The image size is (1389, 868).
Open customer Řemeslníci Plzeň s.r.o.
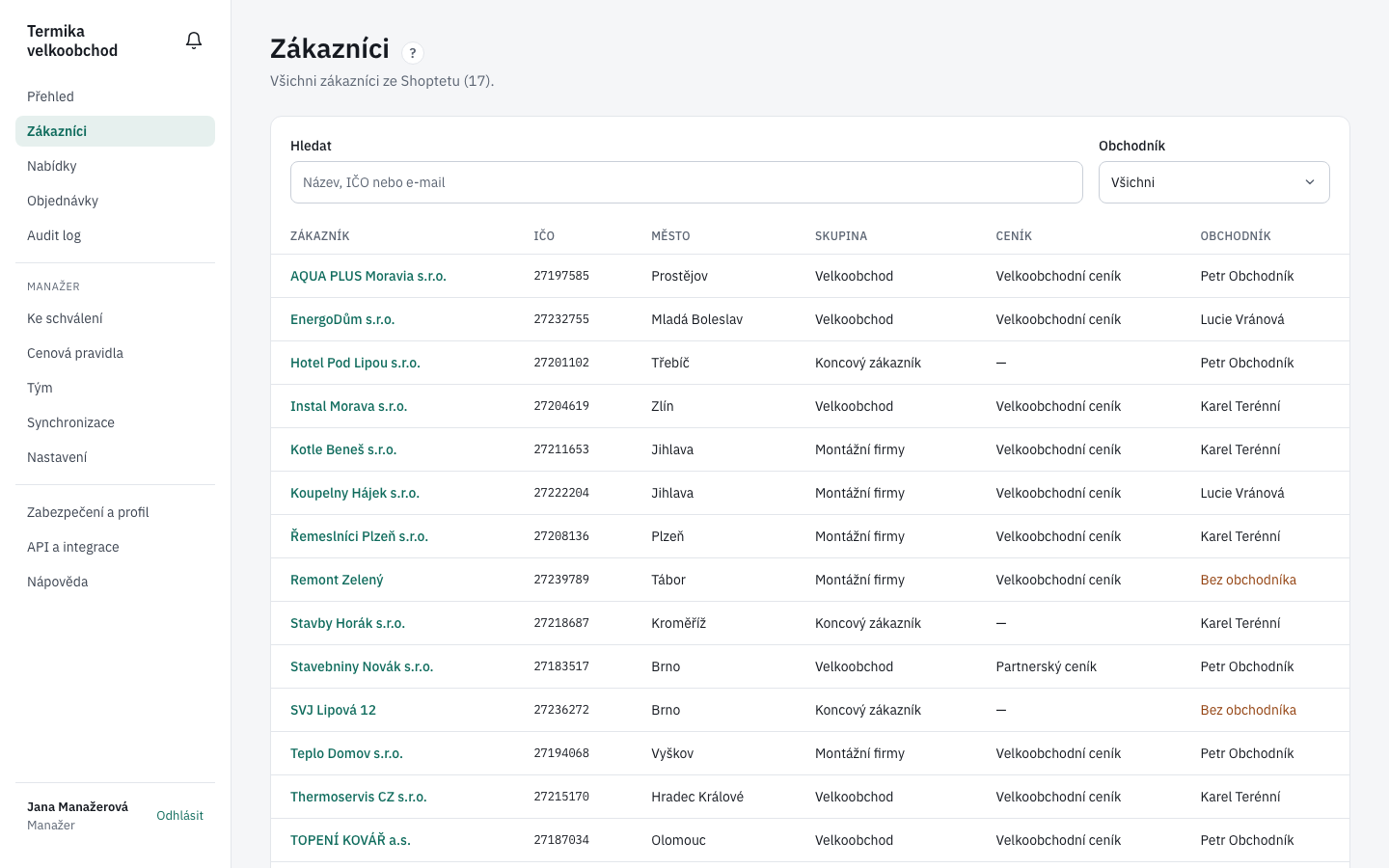pyautogui.click(x=359, y=536)
